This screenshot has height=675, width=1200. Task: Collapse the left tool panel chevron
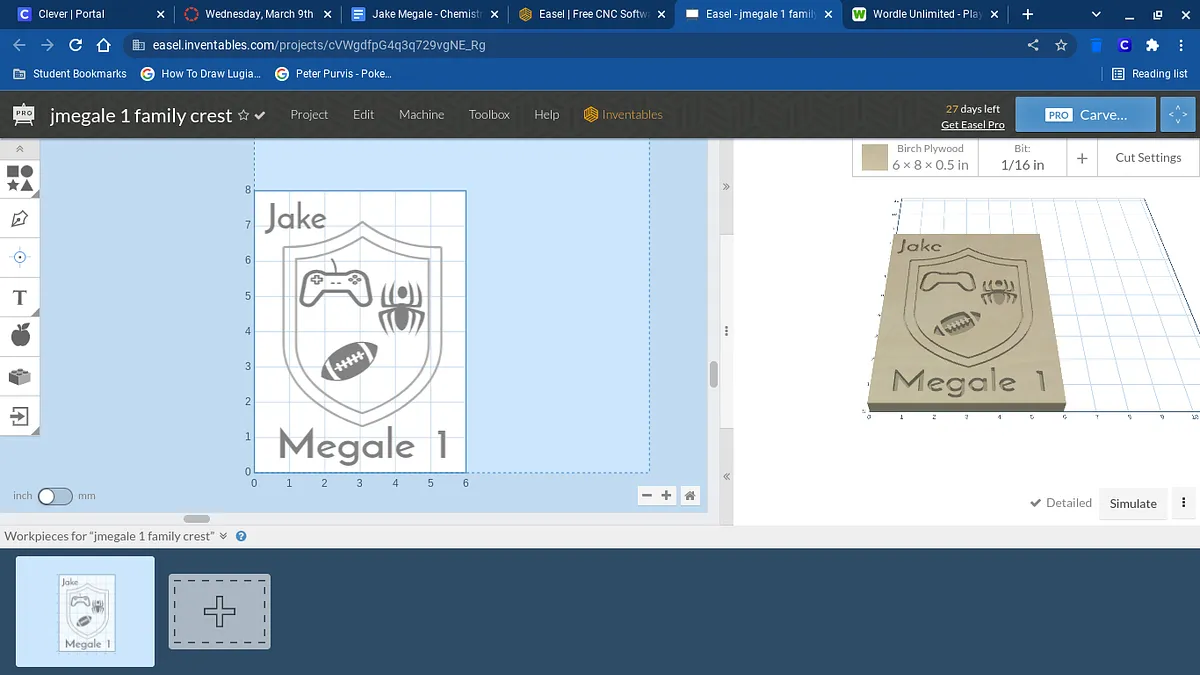(x=20, y=149)
